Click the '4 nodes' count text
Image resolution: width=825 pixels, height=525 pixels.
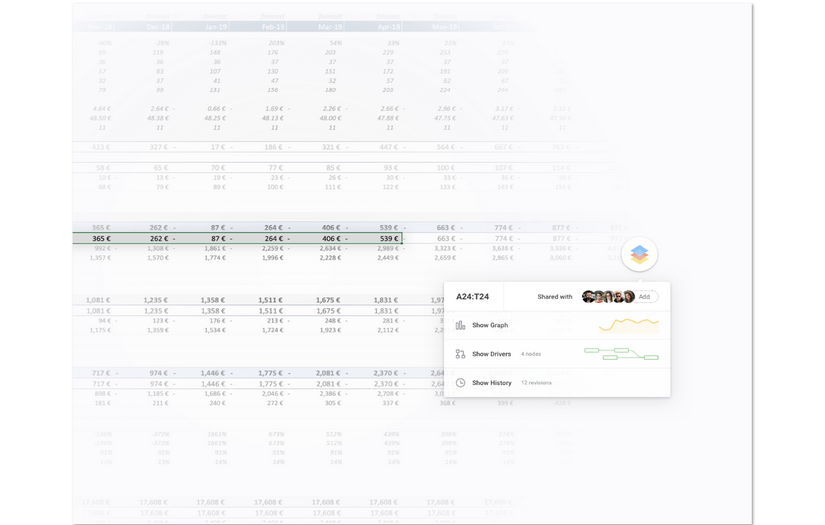click(531, 354)
